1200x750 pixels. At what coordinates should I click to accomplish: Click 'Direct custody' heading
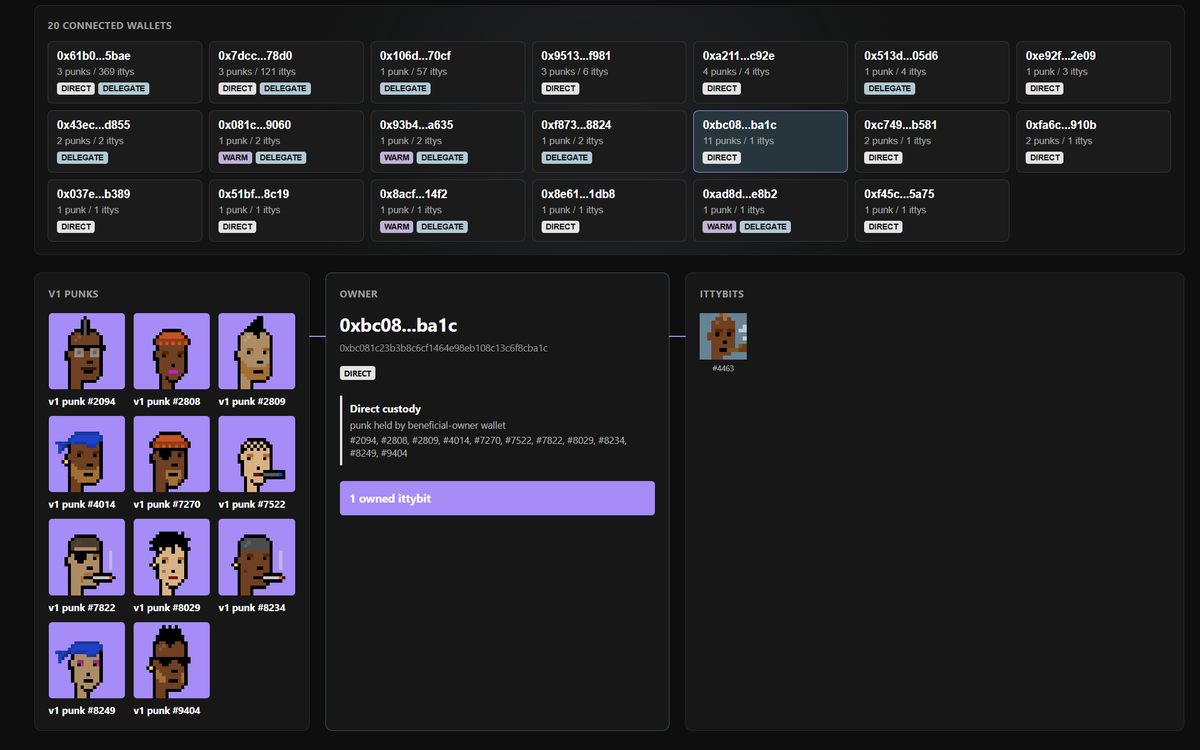(385, 409)
